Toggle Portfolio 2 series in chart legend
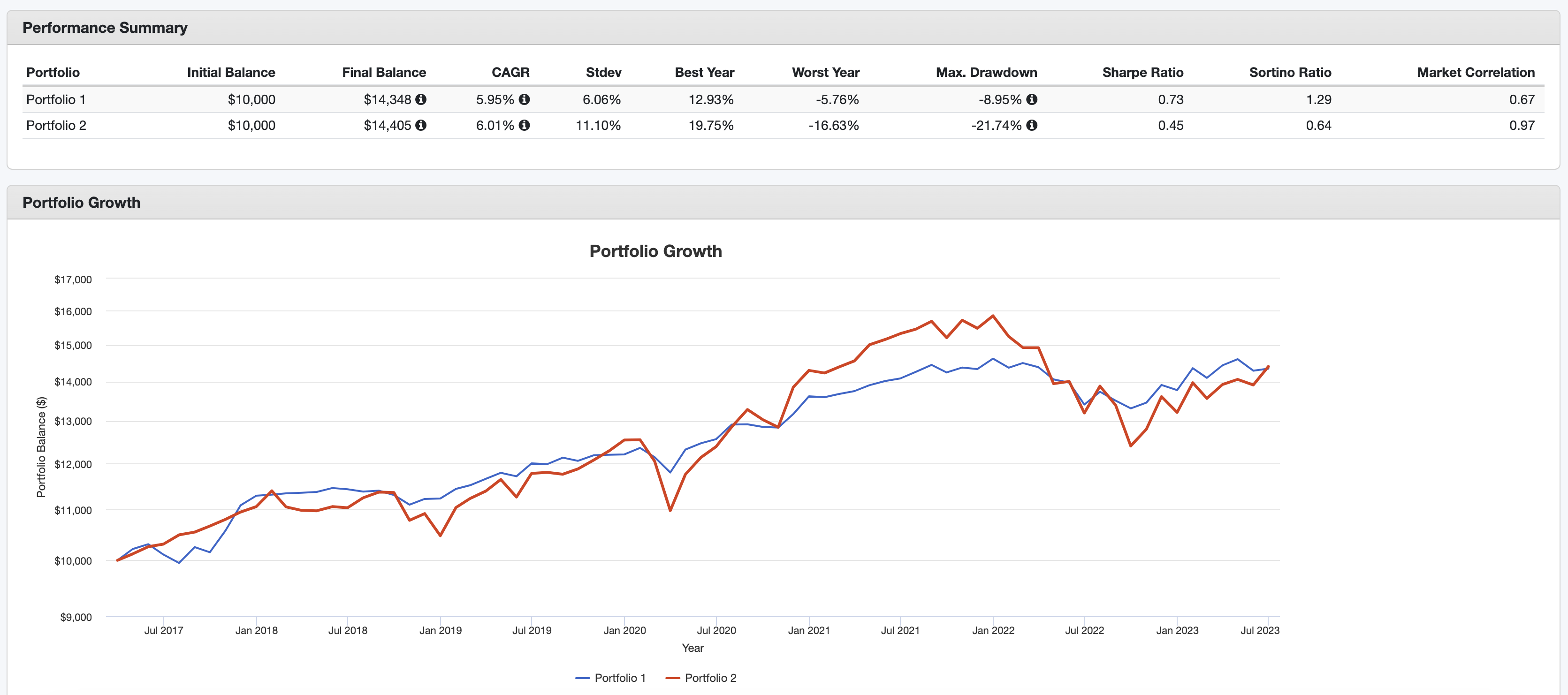This screenshot has height=695, width=1568. [710, 678]
